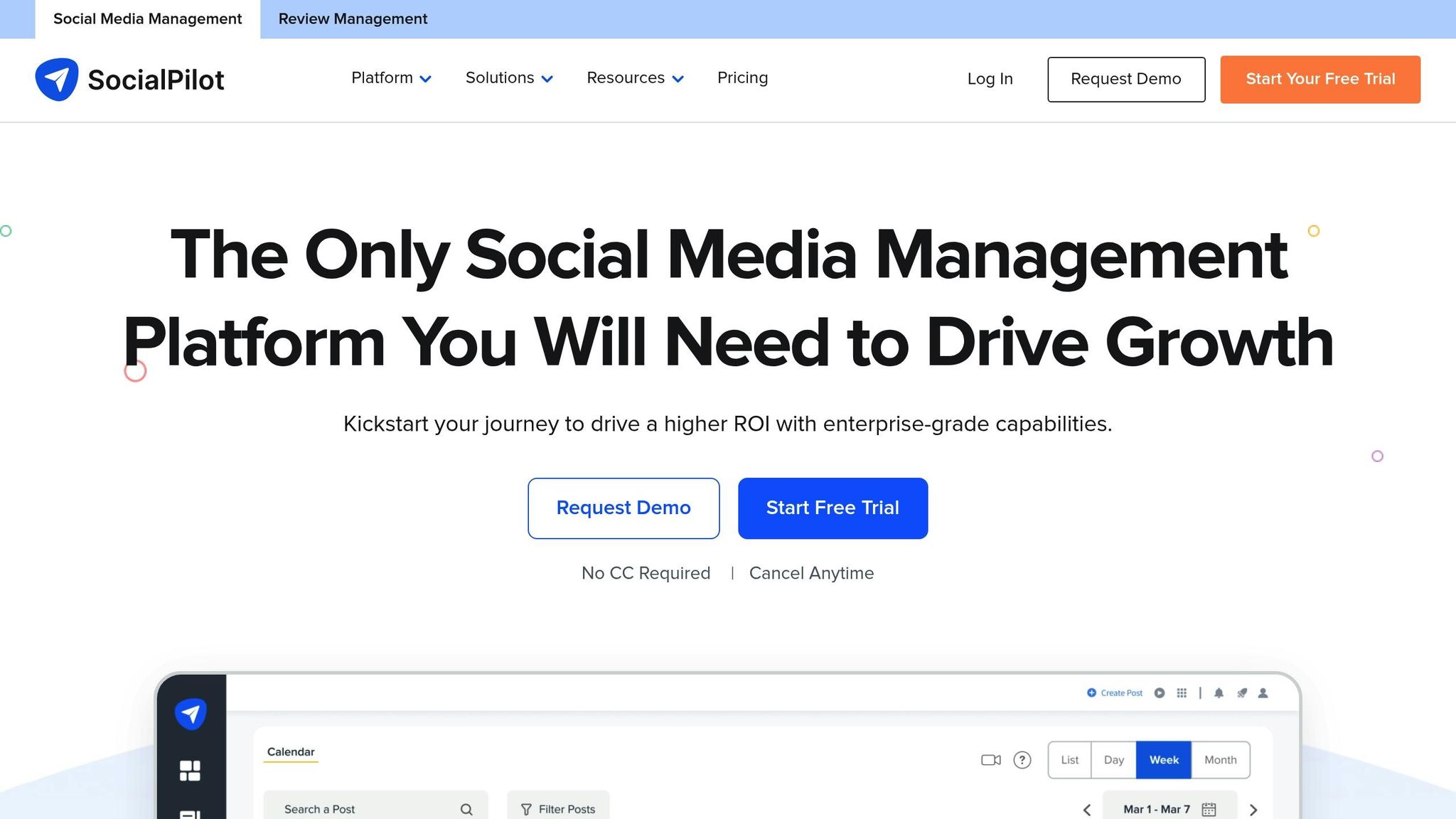Open the user profile icon
1456x819 pixels.
(x=1263, y=693)
